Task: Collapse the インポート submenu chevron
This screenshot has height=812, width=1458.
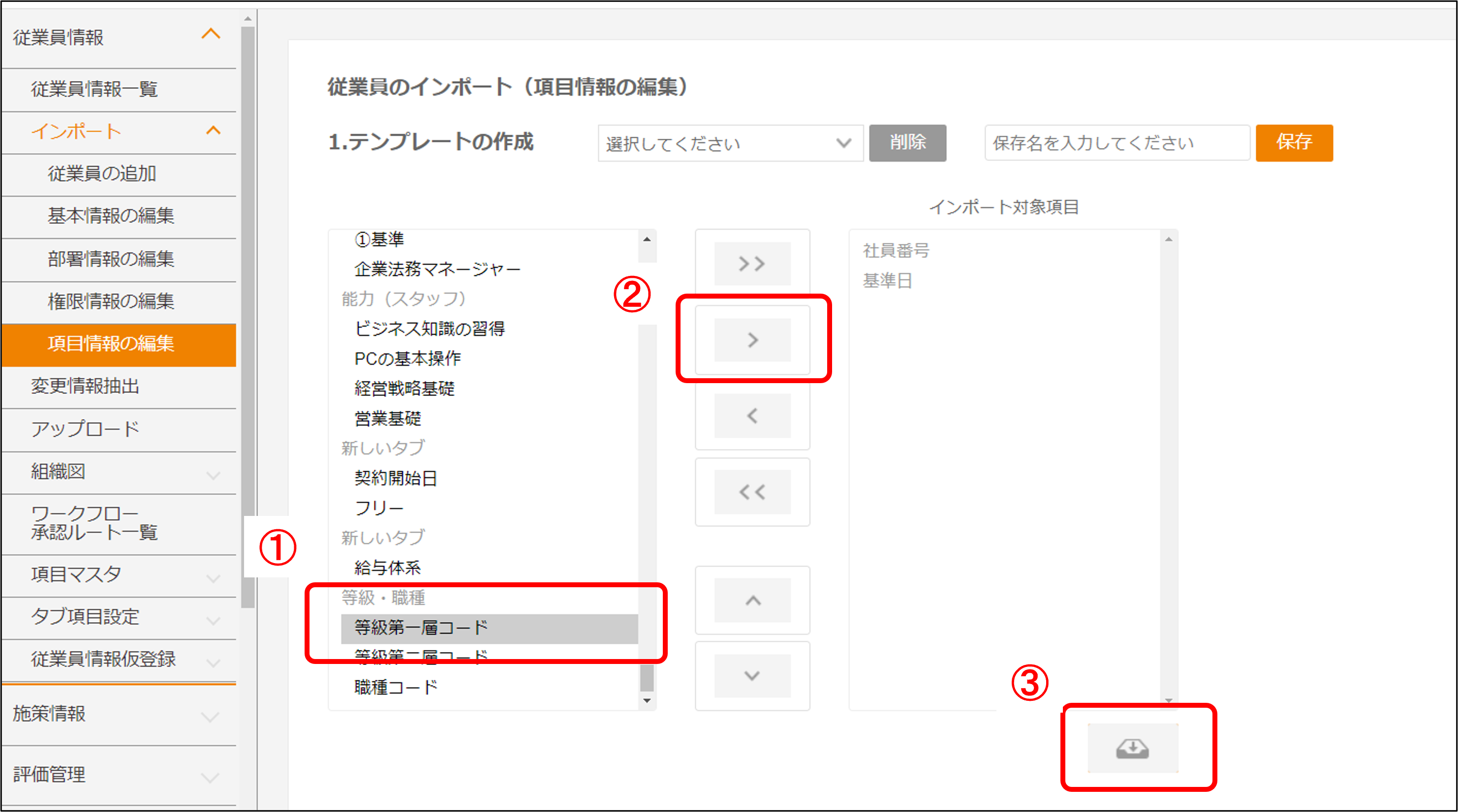Action: (213, 131)
